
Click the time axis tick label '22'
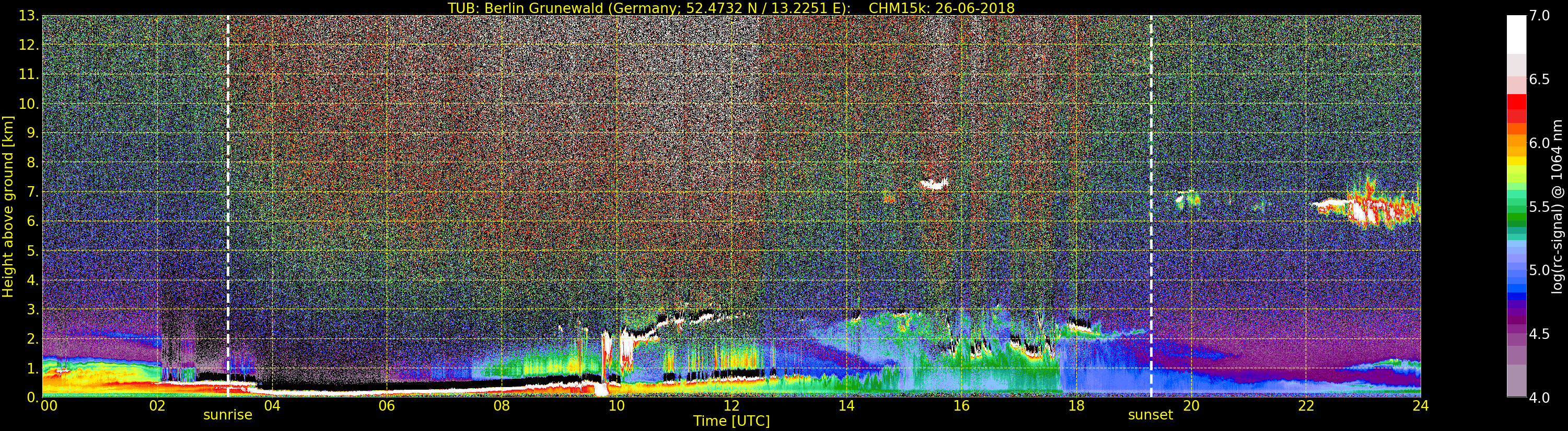coord(1306,406)
